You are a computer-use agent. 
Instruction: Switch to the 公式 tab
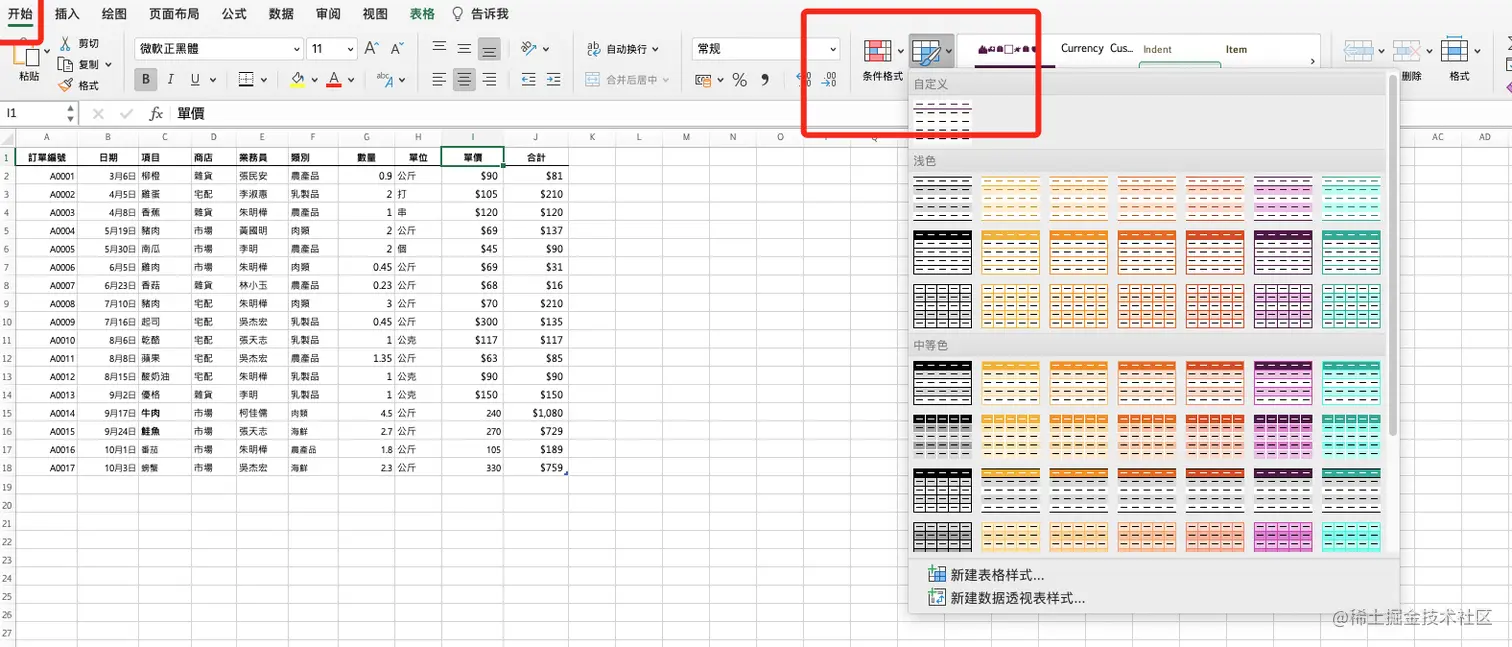[x=234, y=14]
